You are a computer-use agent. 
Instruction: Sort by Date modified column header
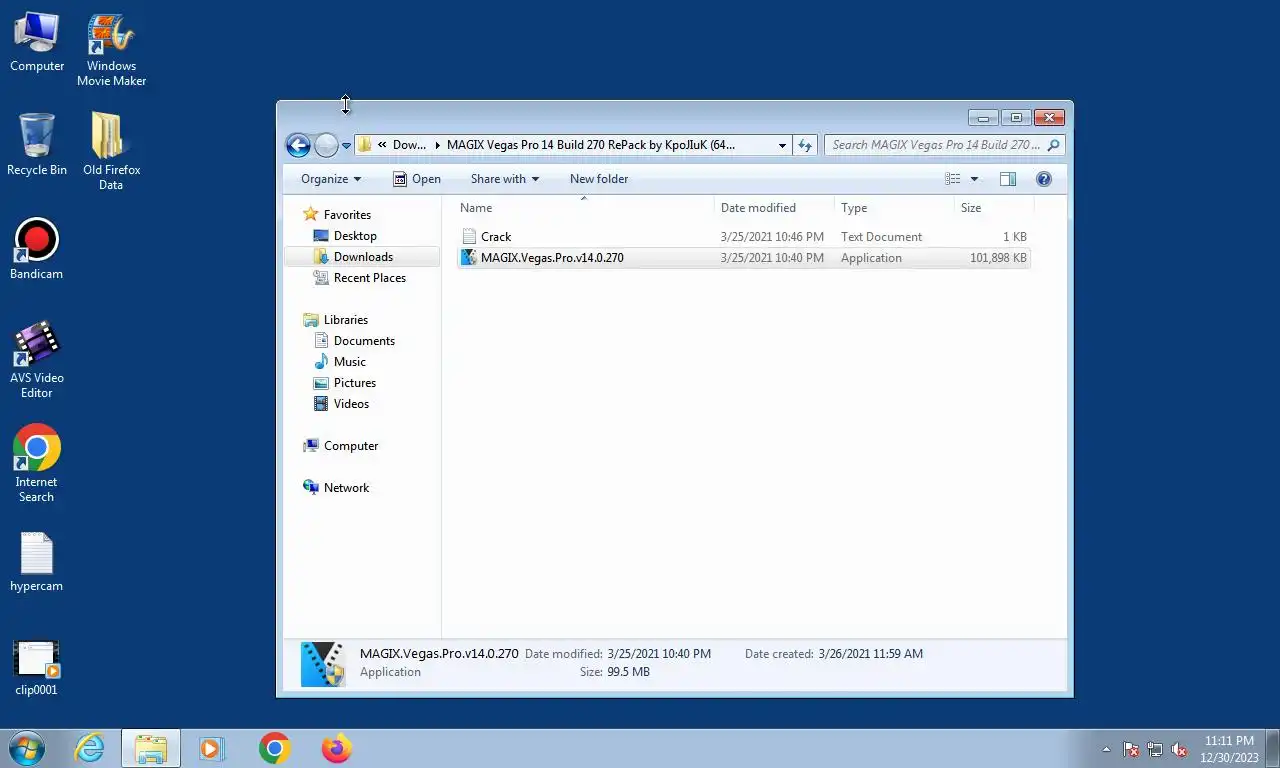[775, 208]
